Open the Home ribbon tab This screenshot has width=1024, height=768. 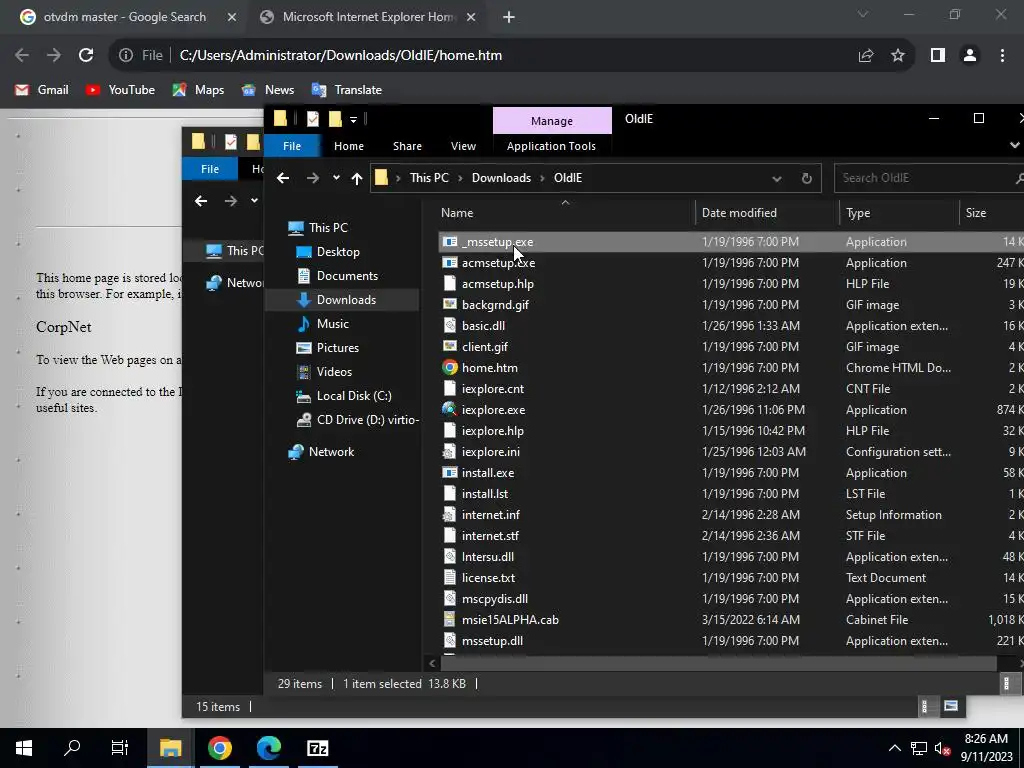tap(349, 146)
